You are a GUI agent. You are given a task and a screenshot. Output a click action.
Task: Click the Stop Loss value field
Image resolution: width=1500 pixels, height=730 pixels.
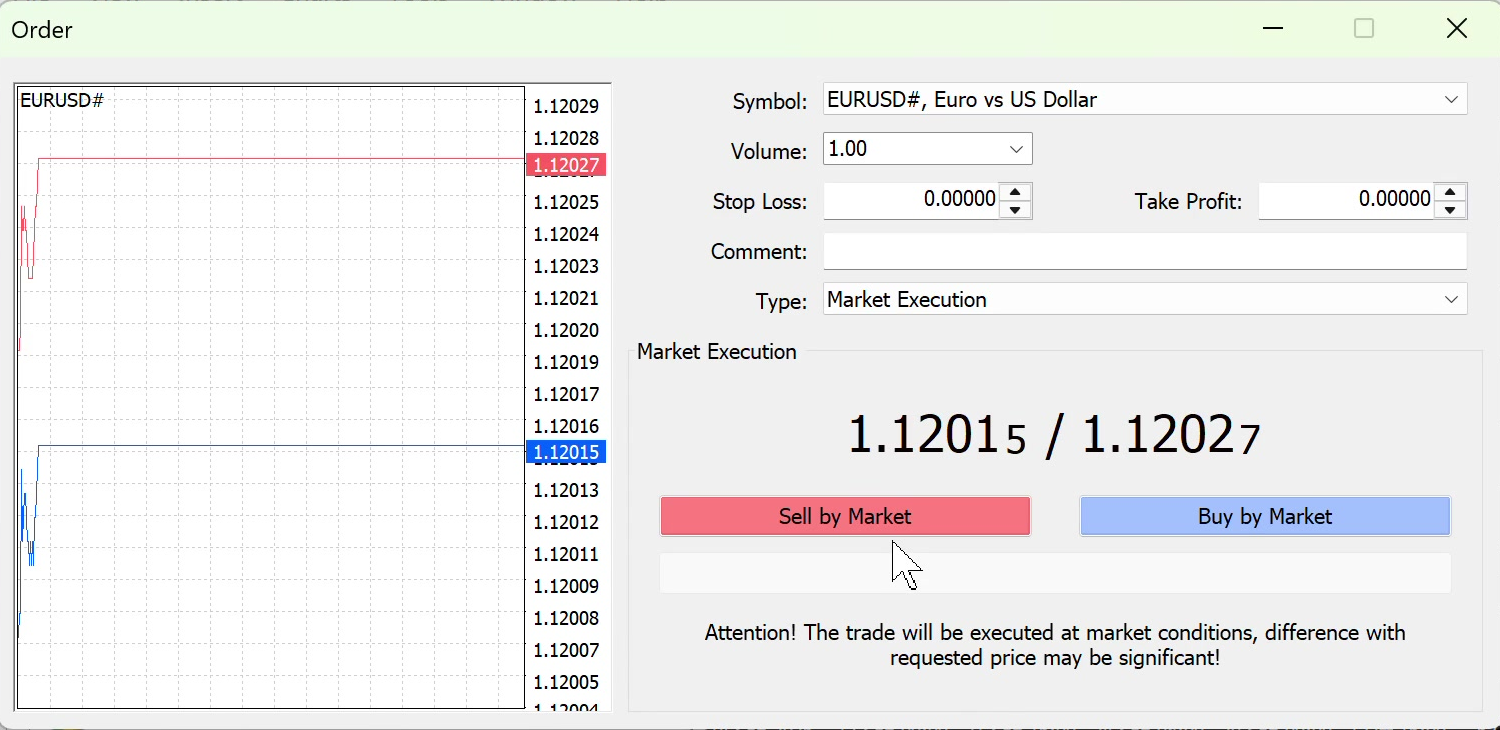pos(911,200)
